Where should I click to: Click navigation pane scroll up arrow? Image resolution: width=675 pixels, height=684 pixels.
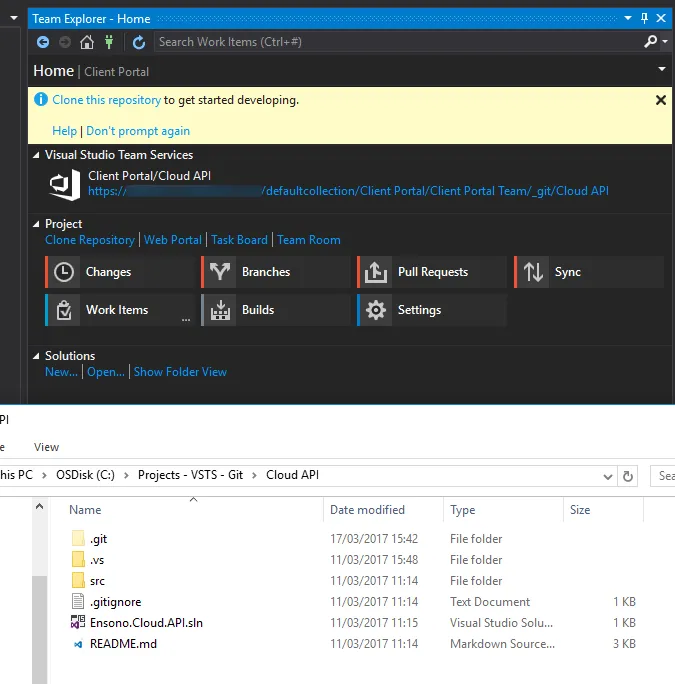39,506
